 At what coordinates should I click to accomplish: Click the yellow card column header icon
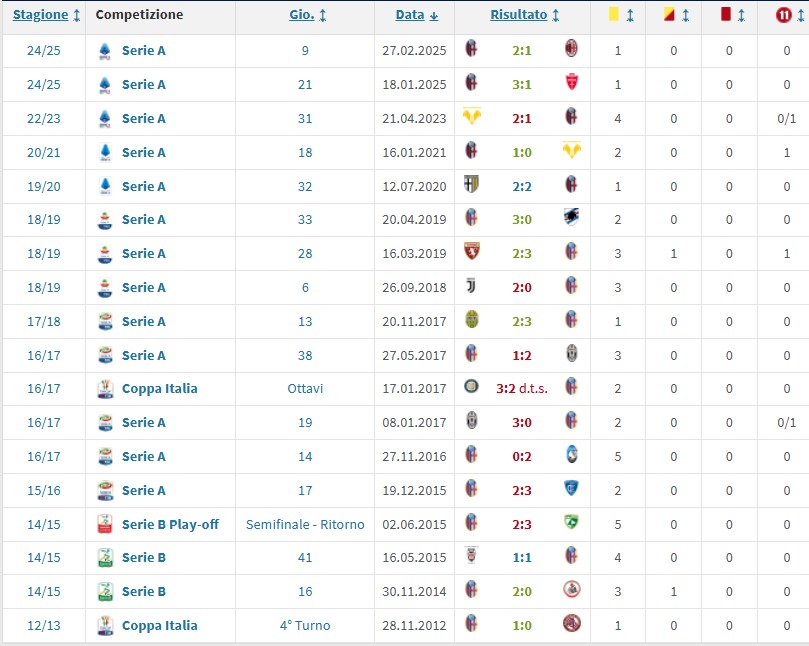612,15
